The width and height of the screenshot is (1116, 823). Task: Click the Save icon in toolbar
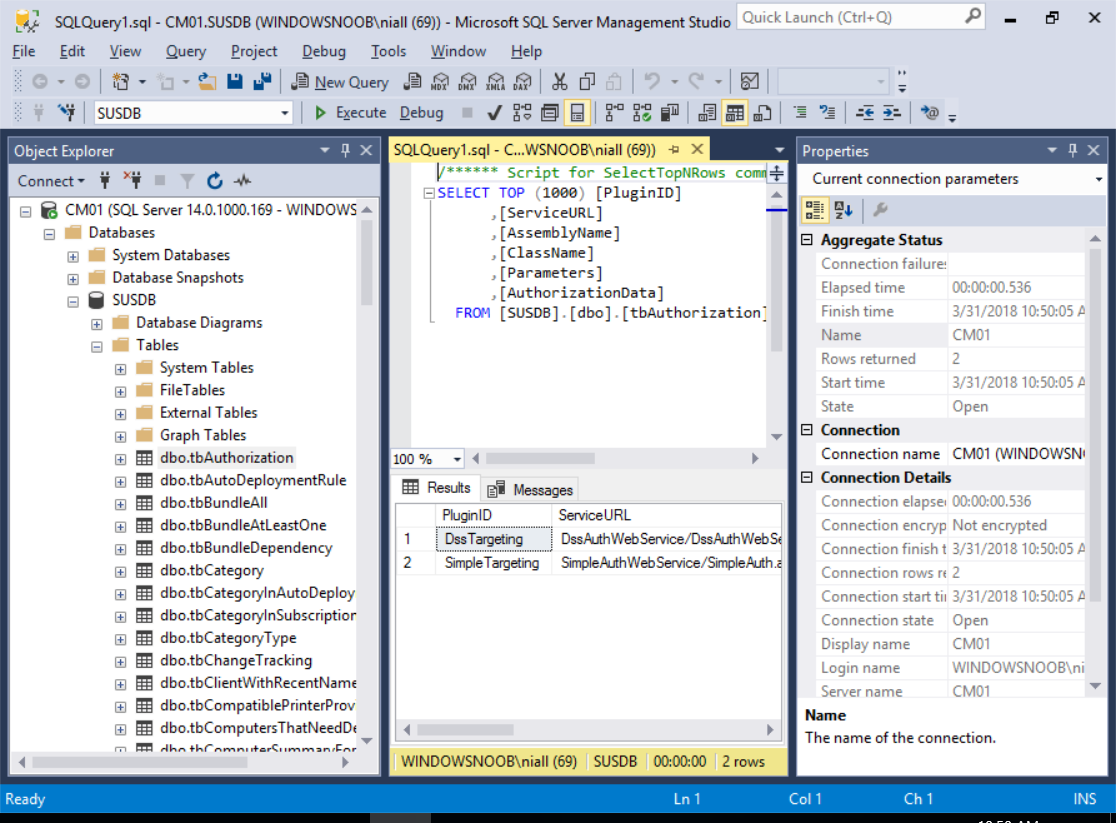click(x=235, y=82)
